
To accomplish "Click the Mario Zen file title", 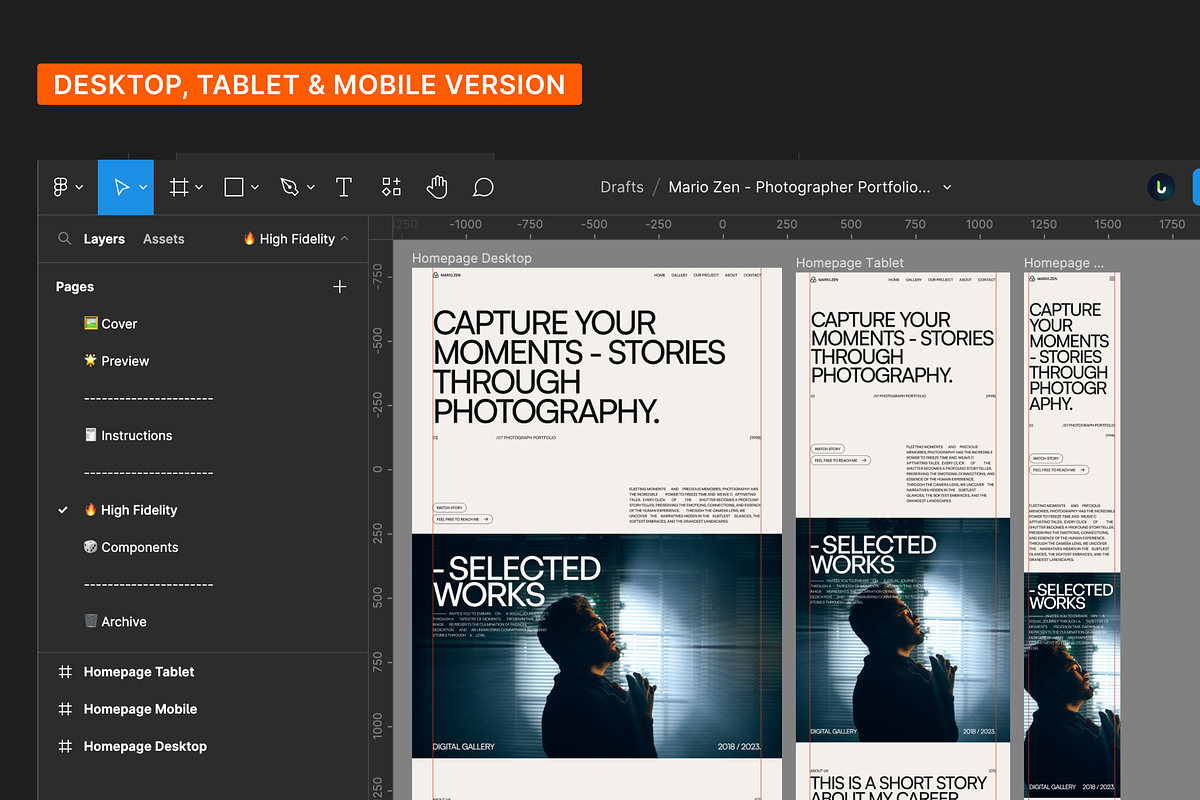I will (x=799, y=187).
